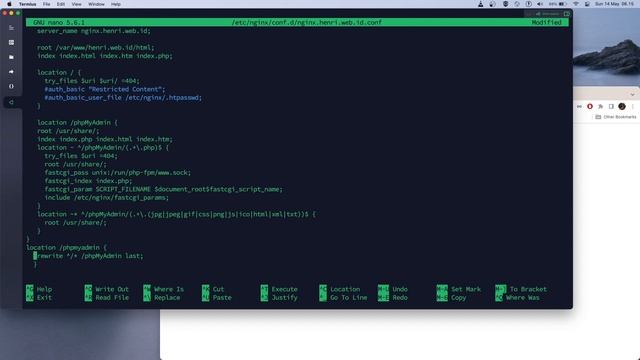Click the fastcgi_pass unix socket line
This screenshot has height=360, width=640.
[118, 173]
